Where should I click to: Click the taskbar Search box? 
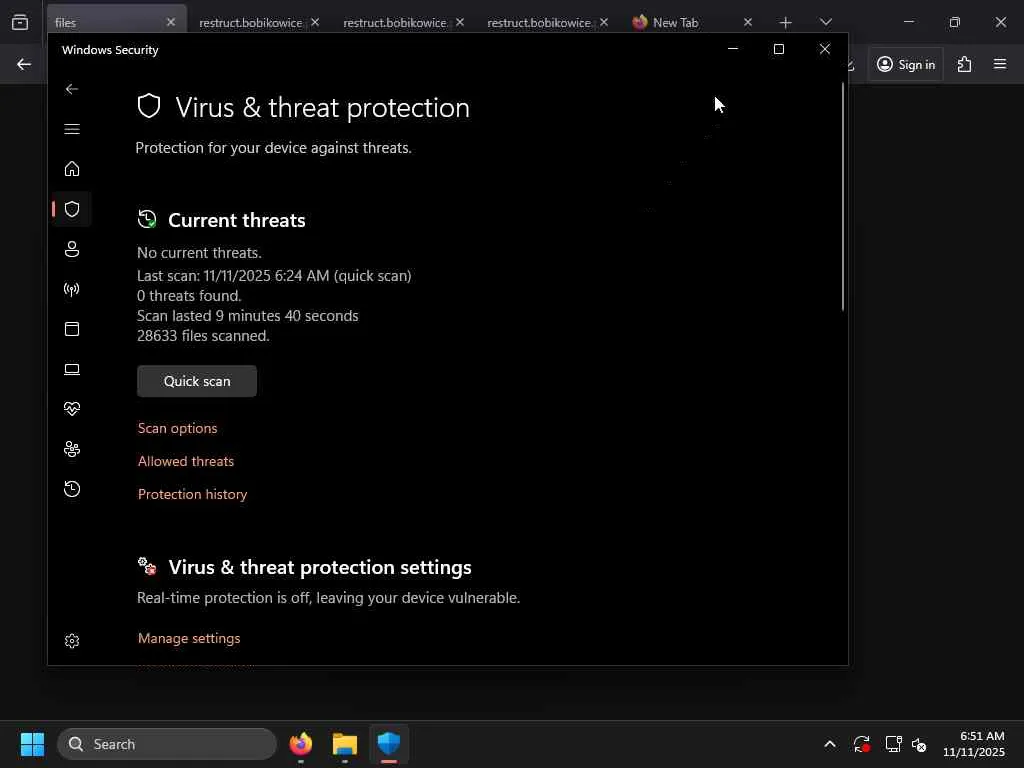click(167, 744)
